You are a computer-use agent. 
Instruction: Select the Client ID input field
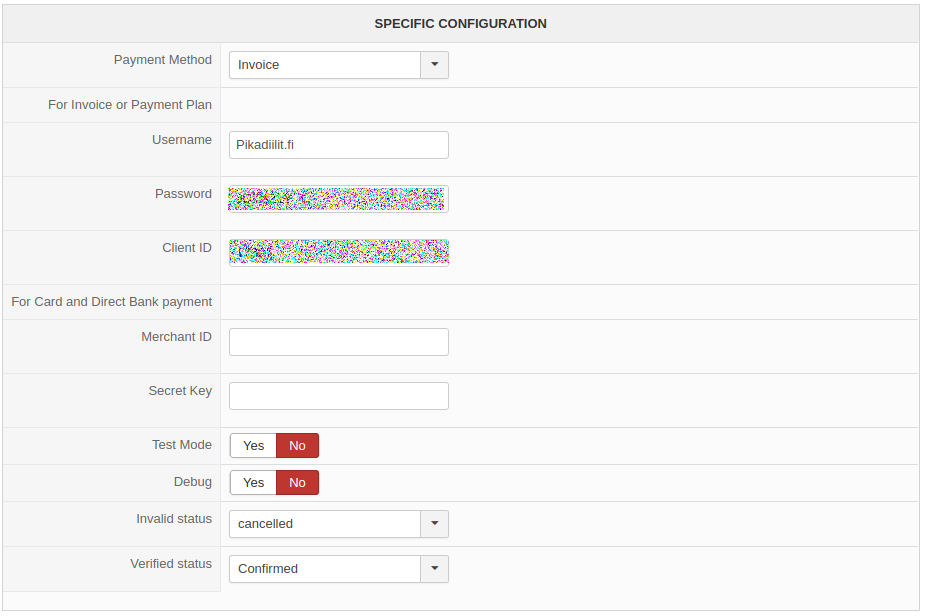tap(339, 253)
